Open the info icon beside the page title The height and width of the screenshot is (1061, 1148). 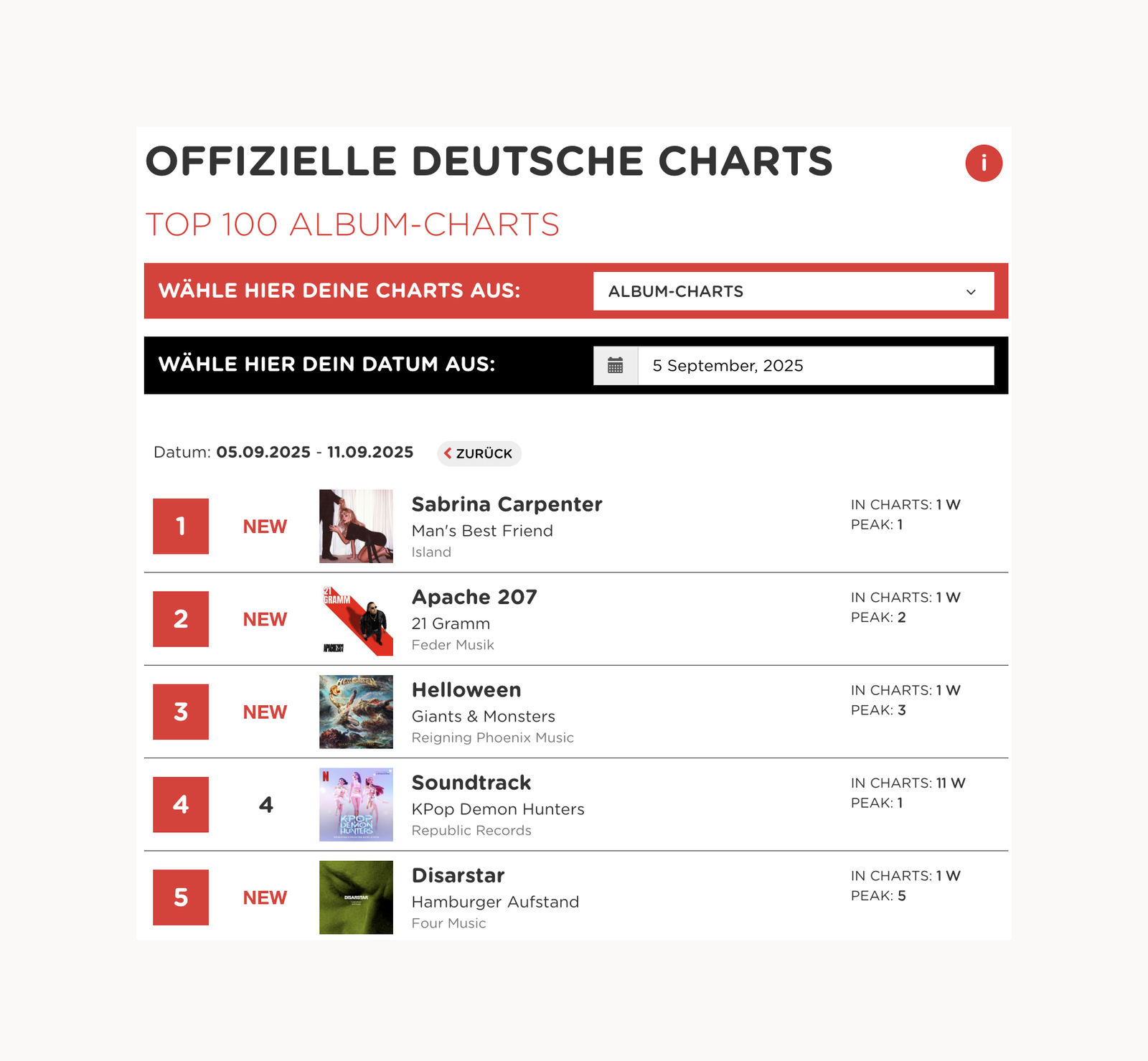click(984, 162)
